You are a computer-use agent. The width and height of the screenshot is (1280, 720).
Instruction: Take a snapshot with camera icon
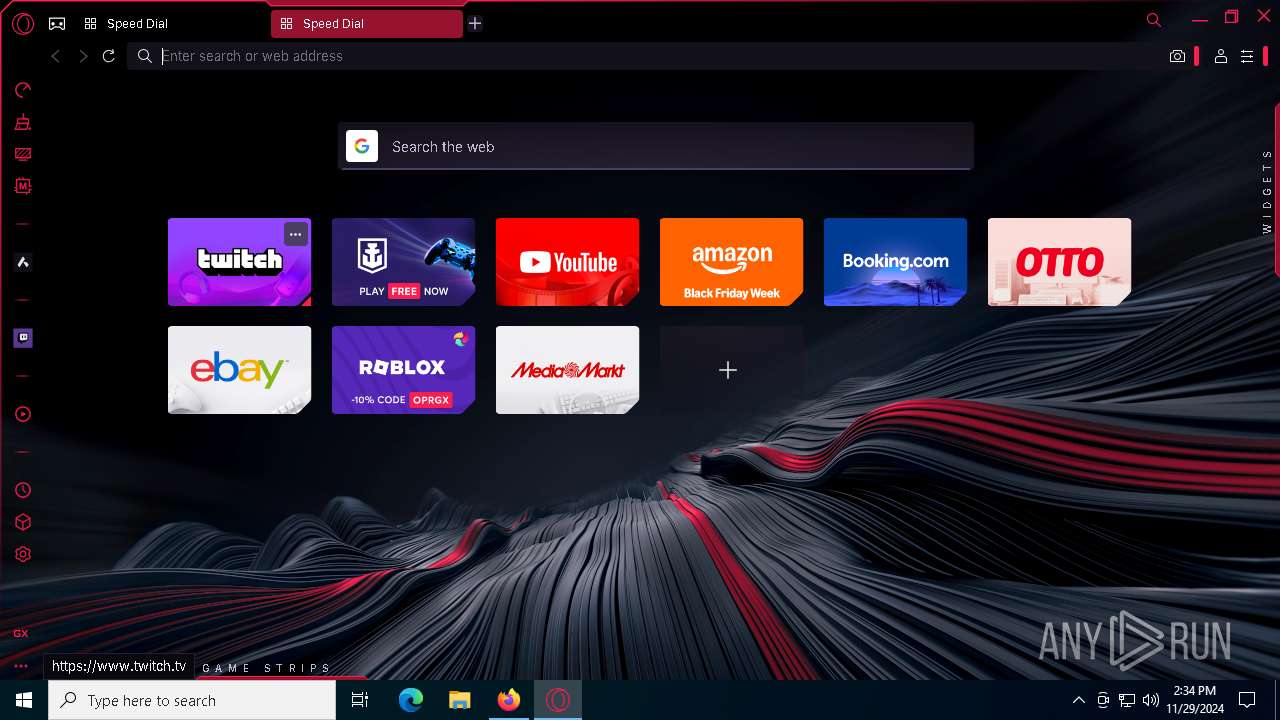click(1177, 57)
